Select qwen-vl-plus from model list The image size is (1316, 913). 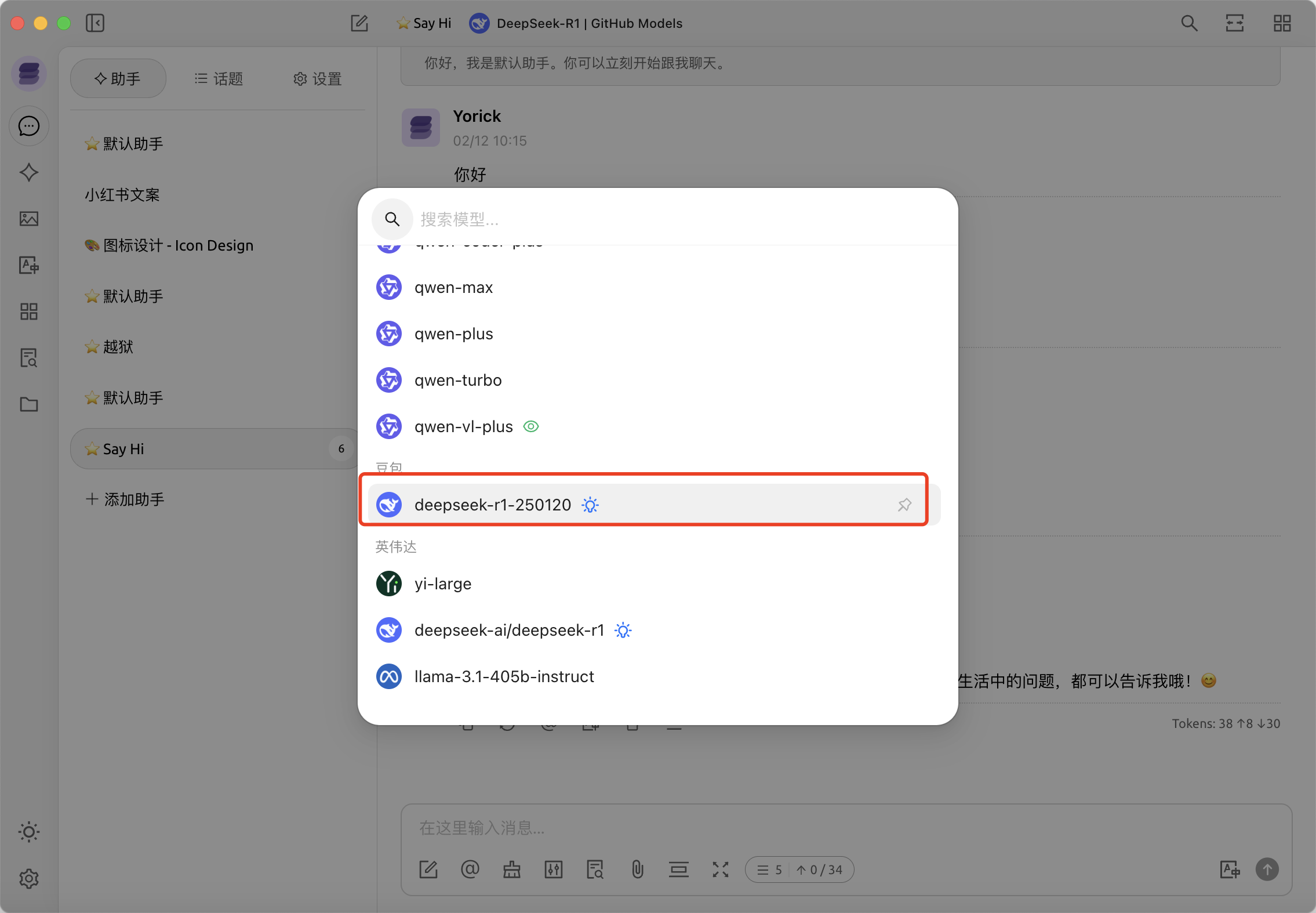click(x=463, y=427)
